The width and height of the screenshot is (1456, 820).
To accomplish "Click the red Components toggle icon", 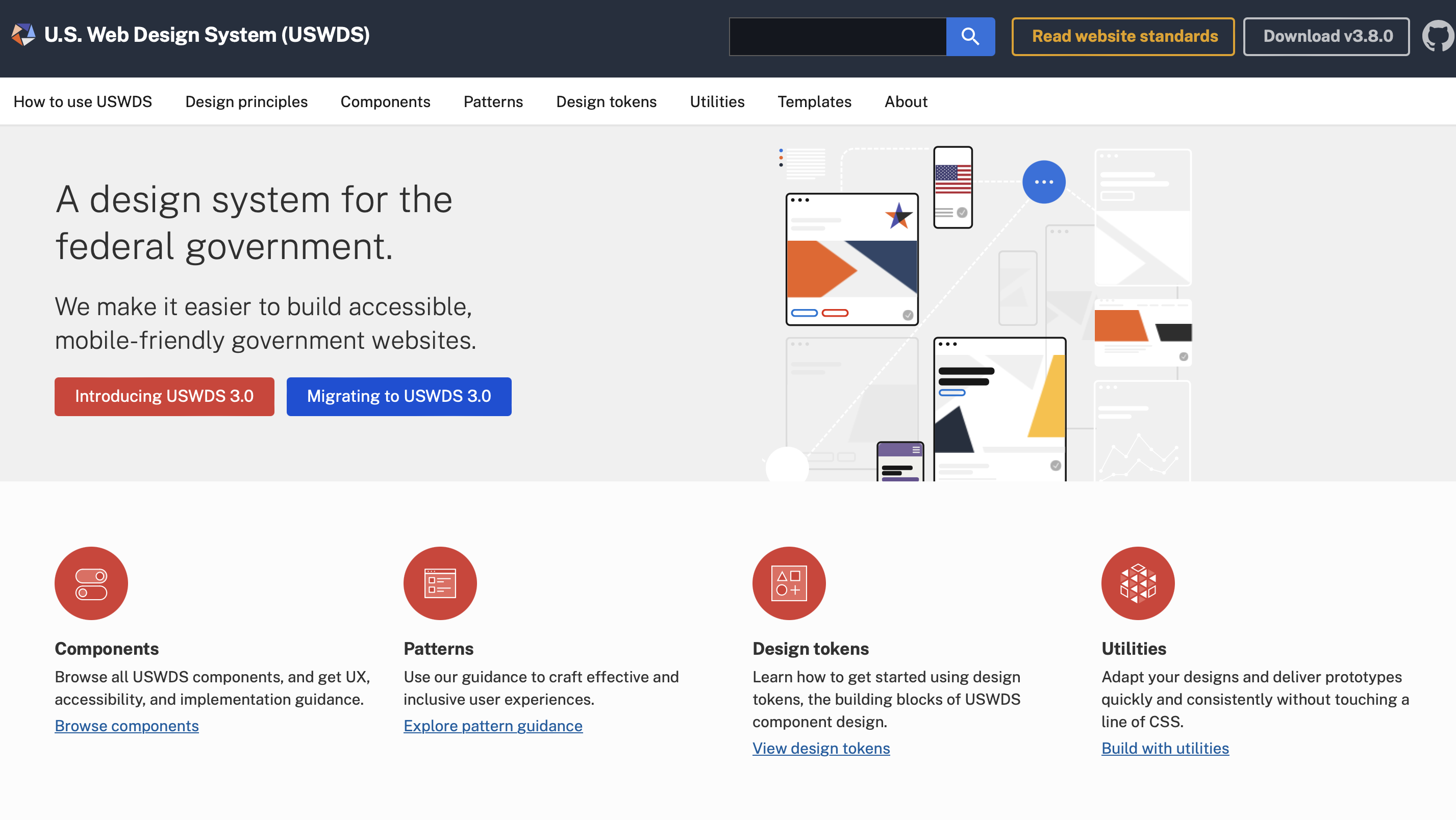I will coord(91,583).
